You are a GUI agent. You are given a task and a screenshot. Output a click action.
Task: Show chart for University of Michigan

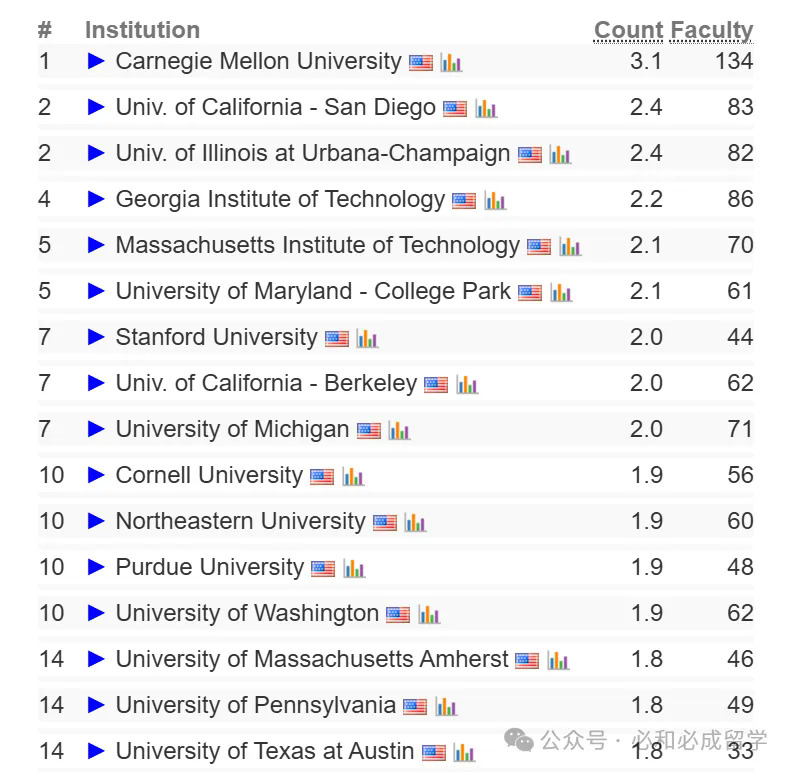click(399, 431)
